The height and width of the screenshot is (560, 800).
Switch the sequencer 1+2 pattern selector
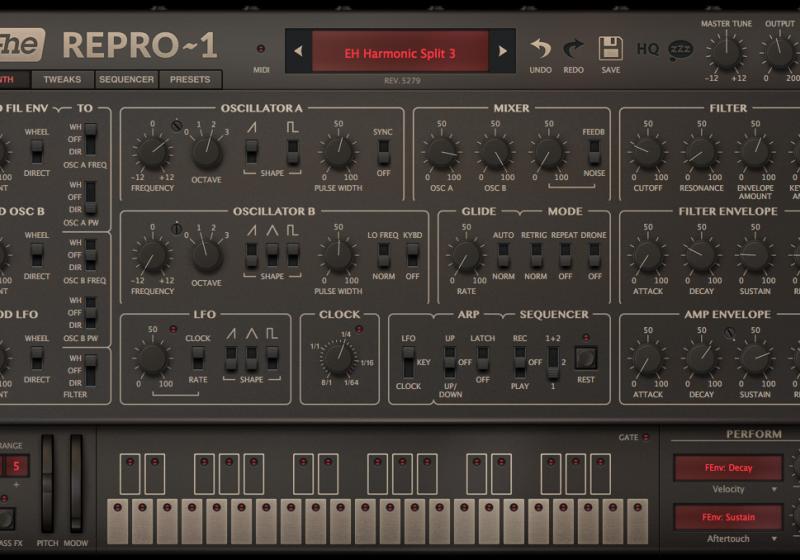coord(553,363)
